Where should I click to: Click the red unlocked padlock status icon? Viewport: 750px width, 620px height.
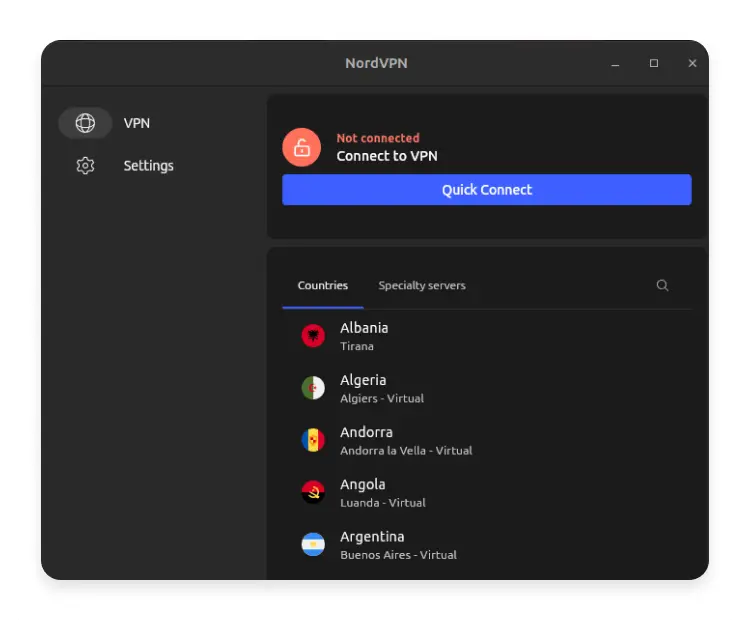(301, 147)
